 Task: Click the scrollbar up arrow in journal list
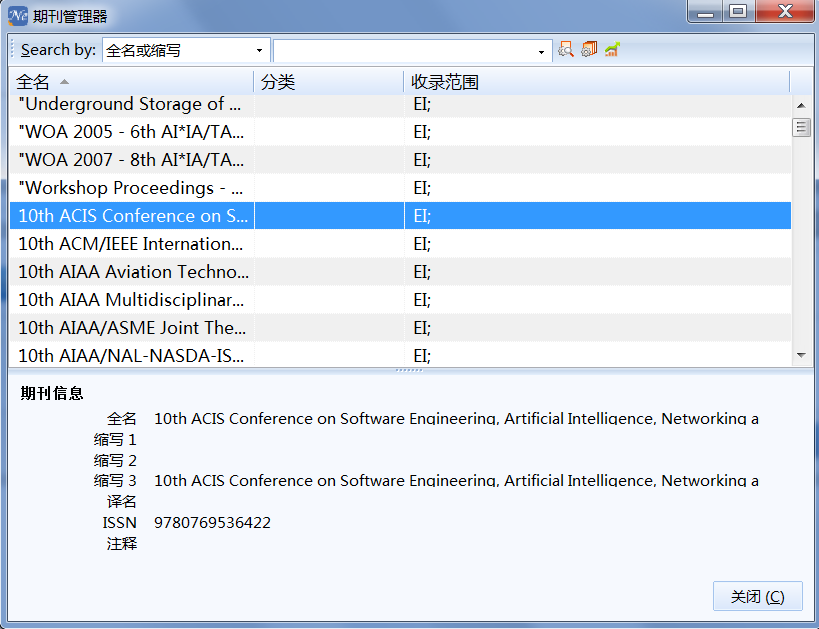(801, 106)
